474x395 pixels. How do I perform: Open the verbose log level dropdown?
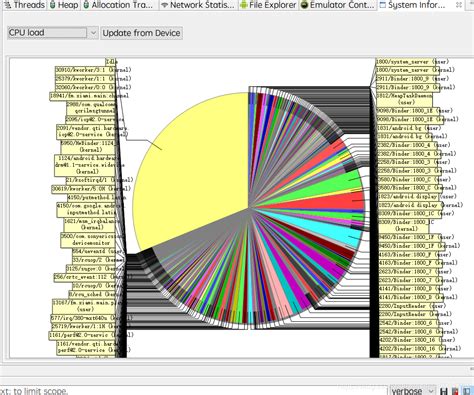[x=412, y=391]
